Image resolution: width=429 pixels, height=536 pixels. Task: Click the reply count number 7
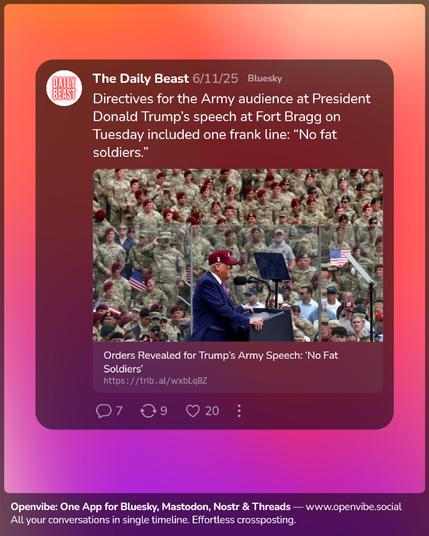119,411
